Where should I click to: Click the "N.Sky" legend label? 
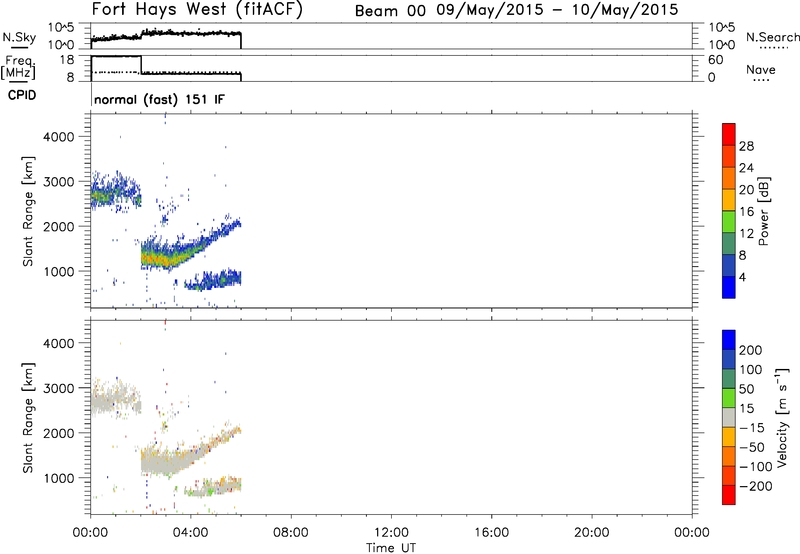(x=19, y=37)
